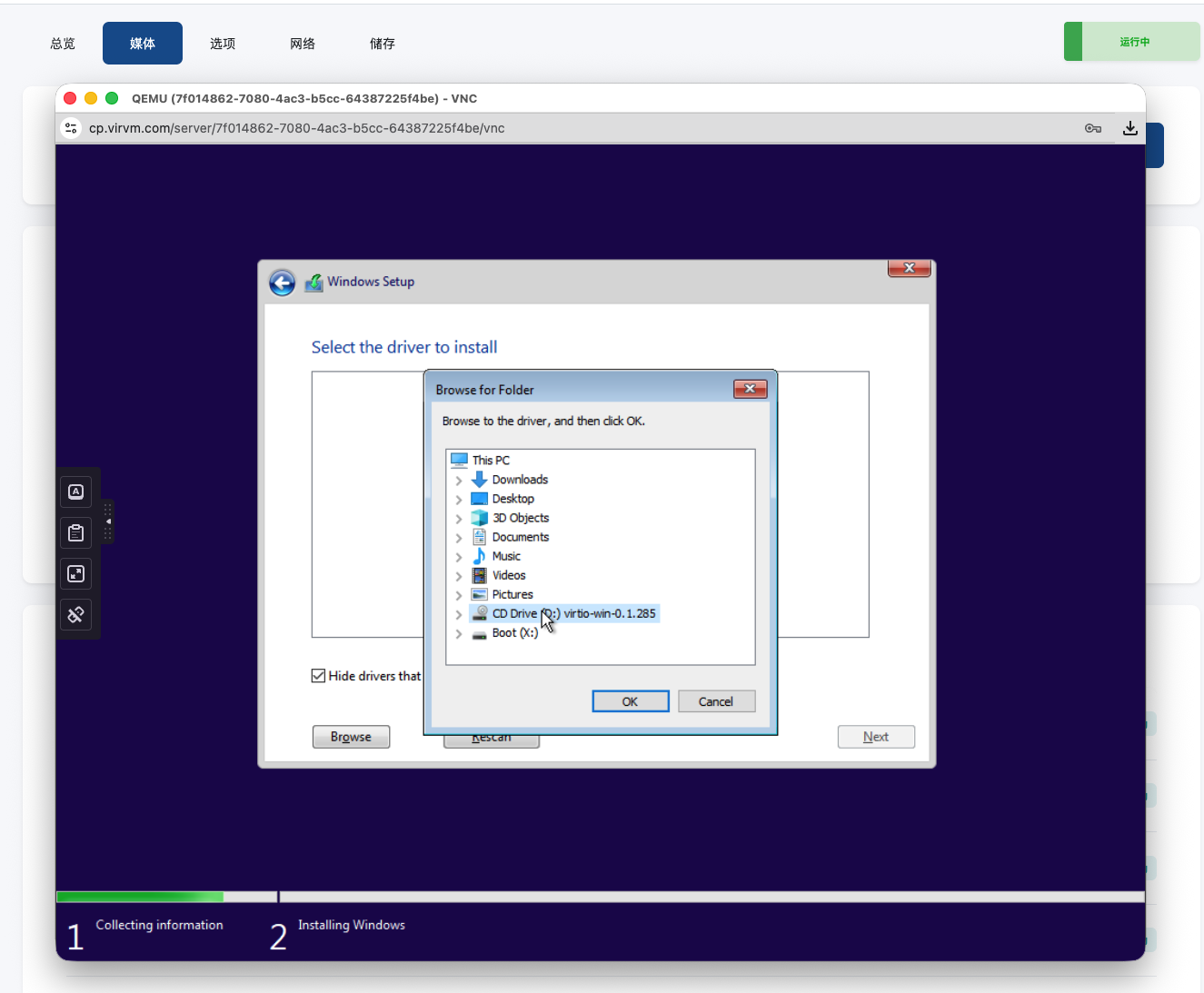This screenshot has width=1204, height=993.
Task: Expand the Downloads folder node
Action: (459, 481)
